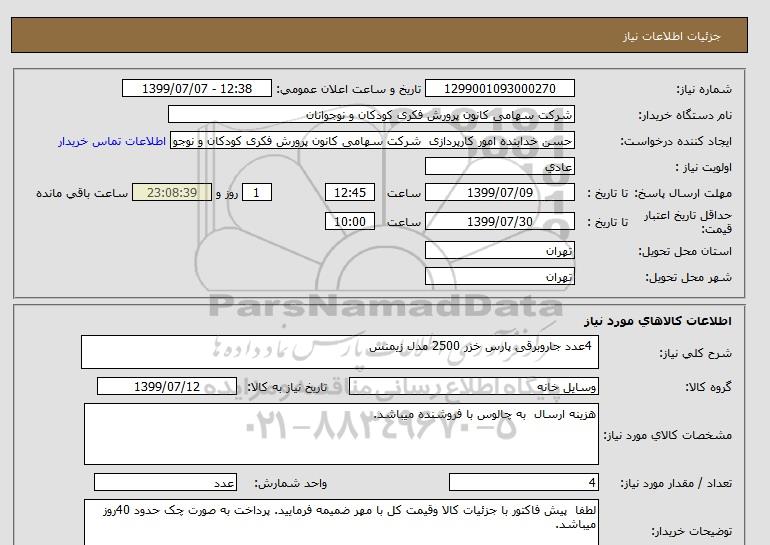Select the remaining days field showing 1
Screen dimensions: 770x545
257,192
